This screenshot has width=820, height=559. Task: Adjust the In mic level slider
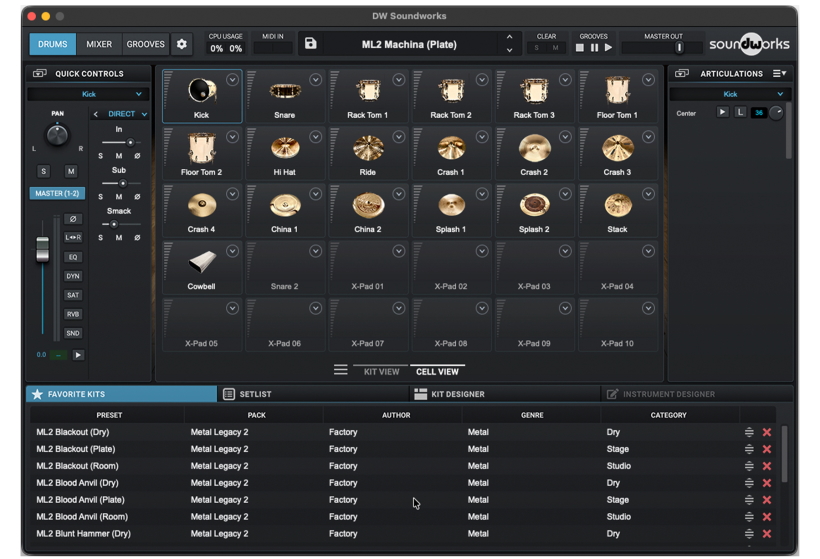(x=130, y=142)
